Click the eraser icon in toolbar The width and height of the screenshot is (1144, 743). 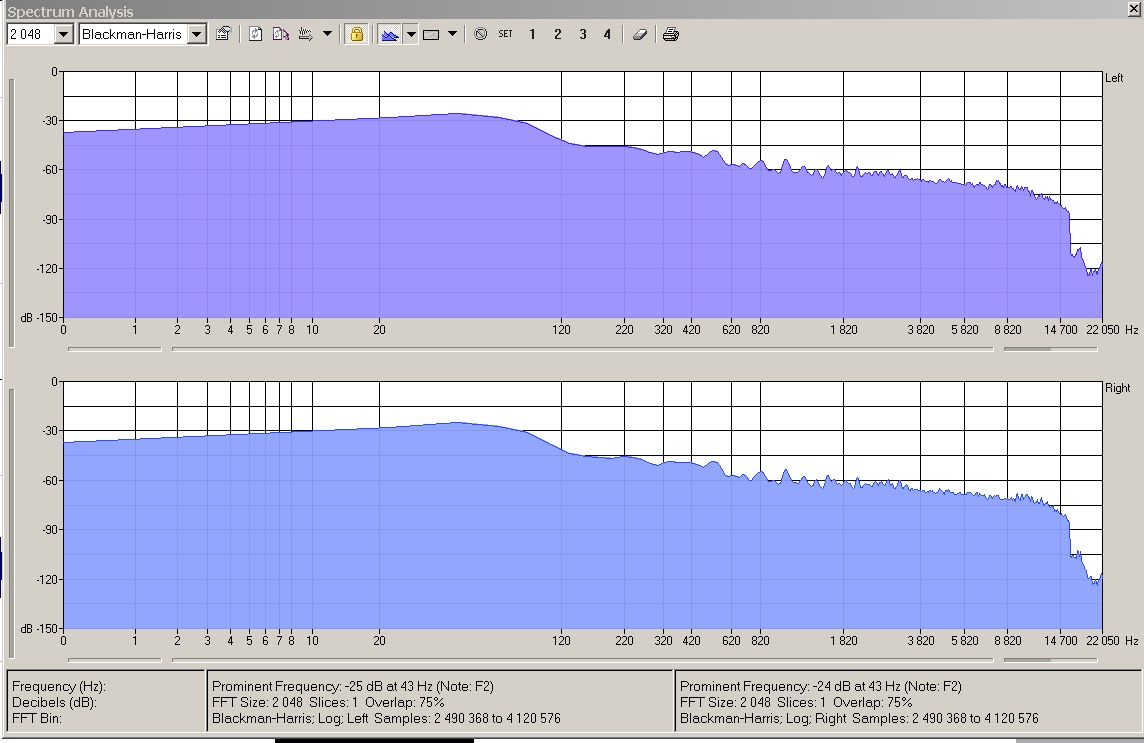pyautogui.click(x=640, y=34)
